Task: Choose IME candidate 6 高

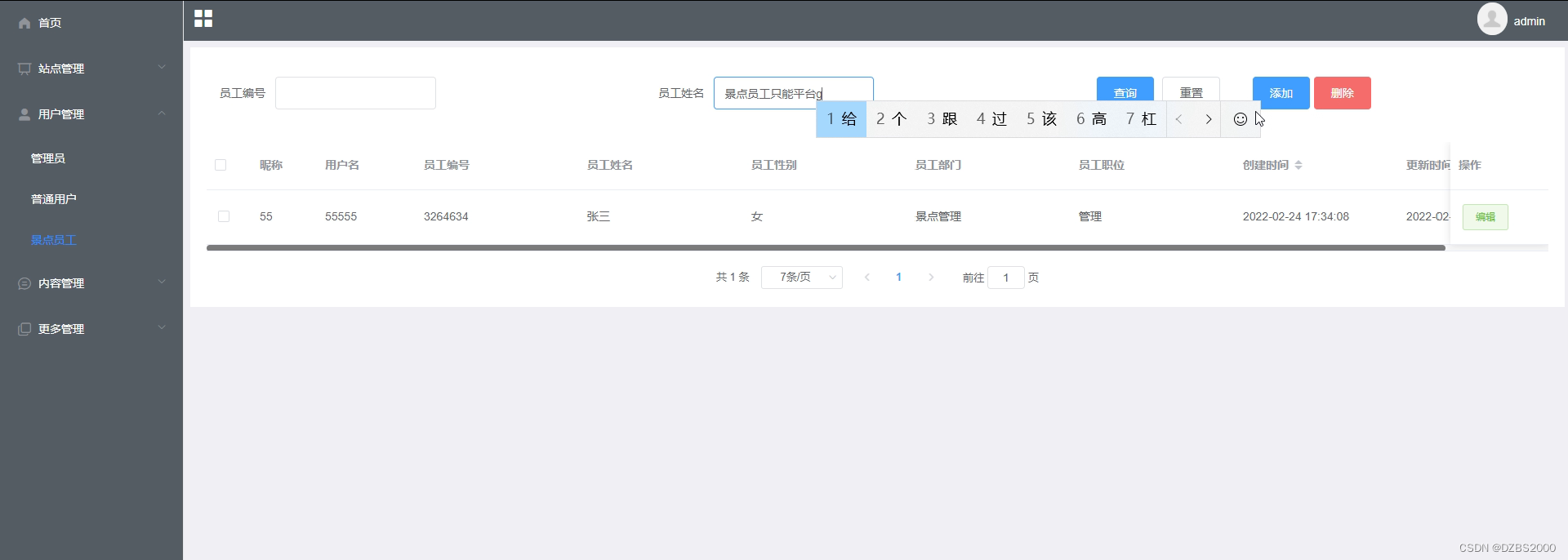Action: (1091, 119)
